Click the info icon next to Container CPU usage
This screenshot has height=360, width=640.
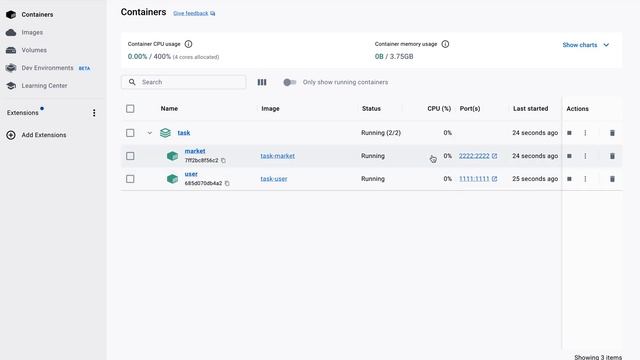(188, 44)
